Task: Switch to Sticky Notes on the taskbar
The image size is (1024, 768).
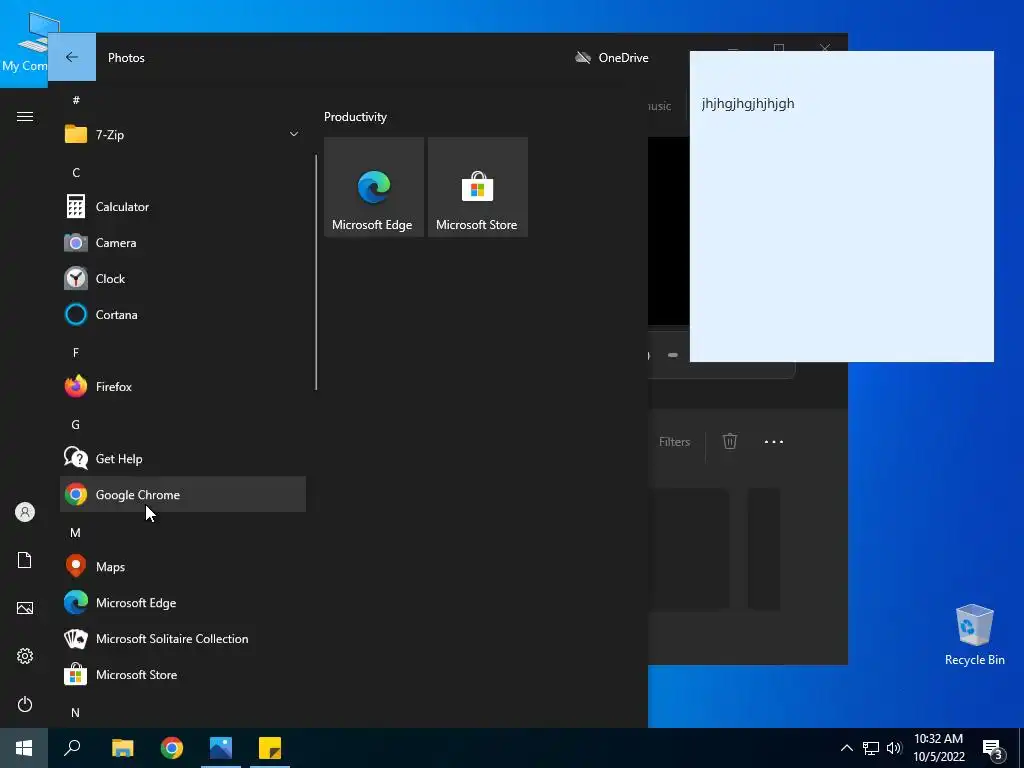Action: (270, 748)
